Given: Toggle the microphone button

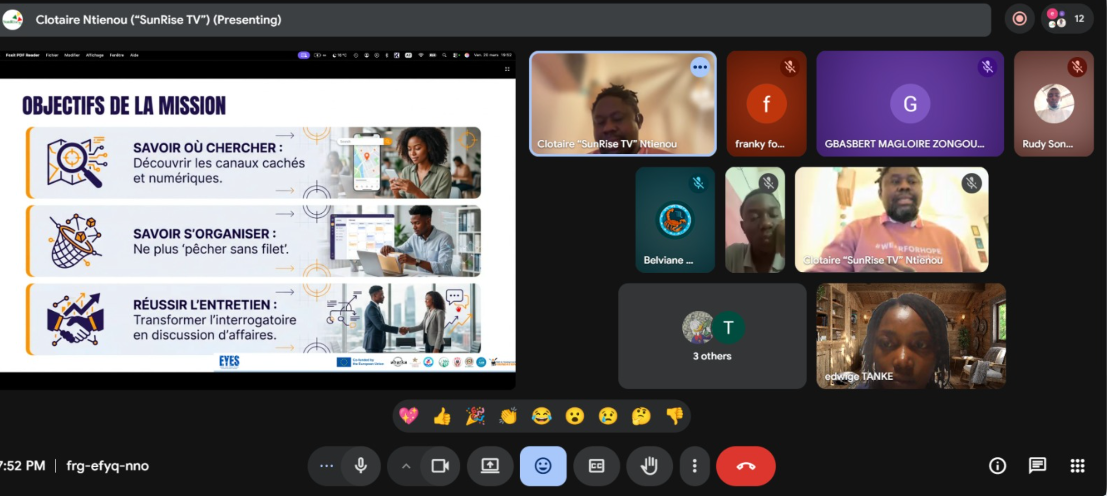Looking at the screenshot, I should tap(360, 466).
